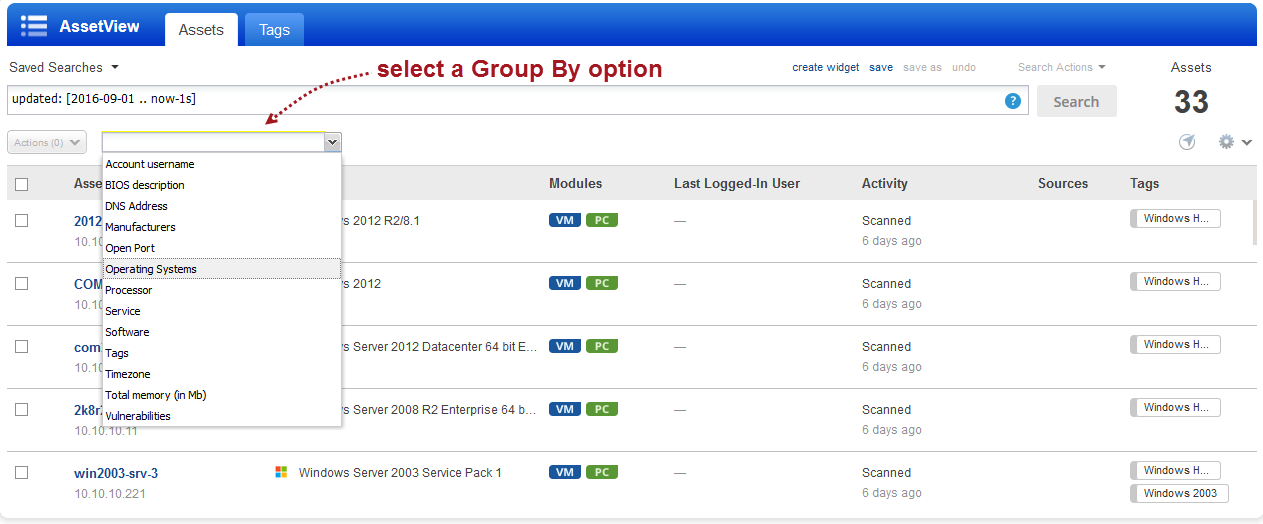The image size is (1263, 524).
Task: Click the save link
Action: tap(881, 67)
